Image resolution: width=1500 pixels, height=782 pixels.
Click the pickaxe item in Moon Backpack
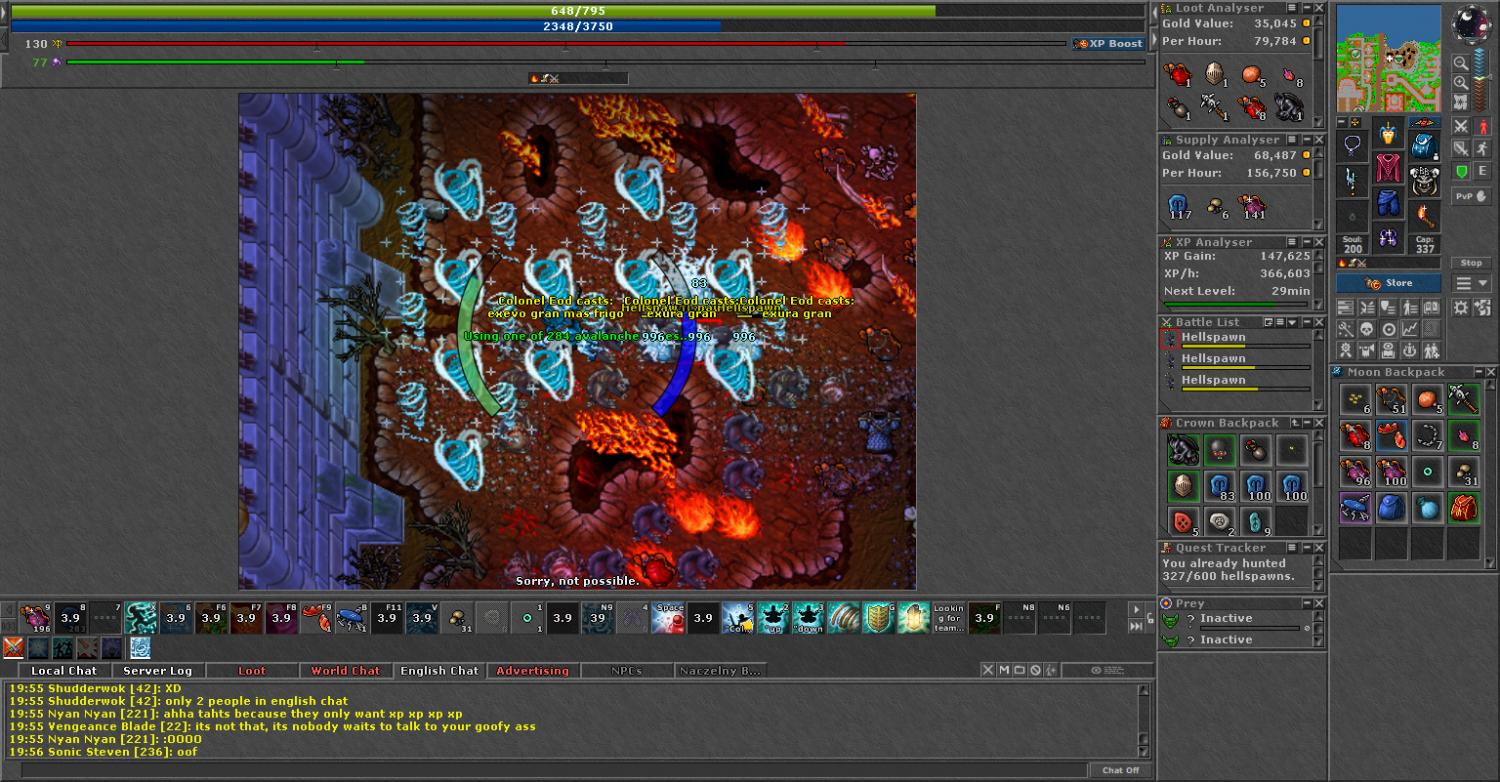click(x=1463, y=400)
